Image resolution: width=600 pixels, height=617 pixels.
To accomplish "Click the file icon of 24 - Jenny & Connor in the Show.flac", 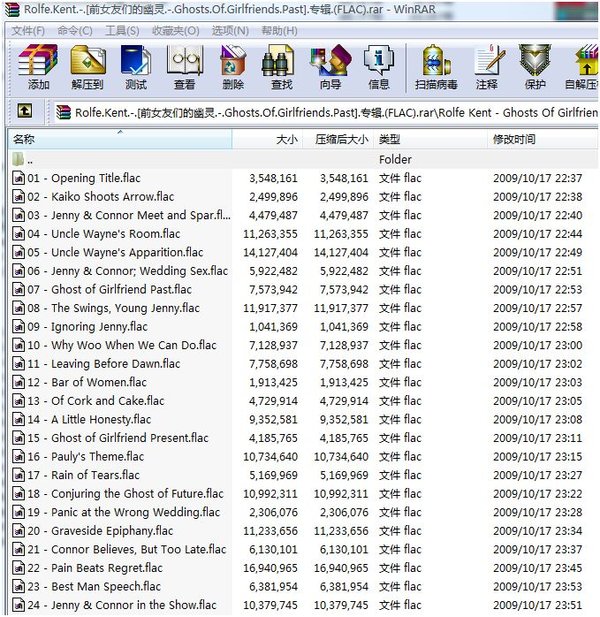I will (18, 605).
